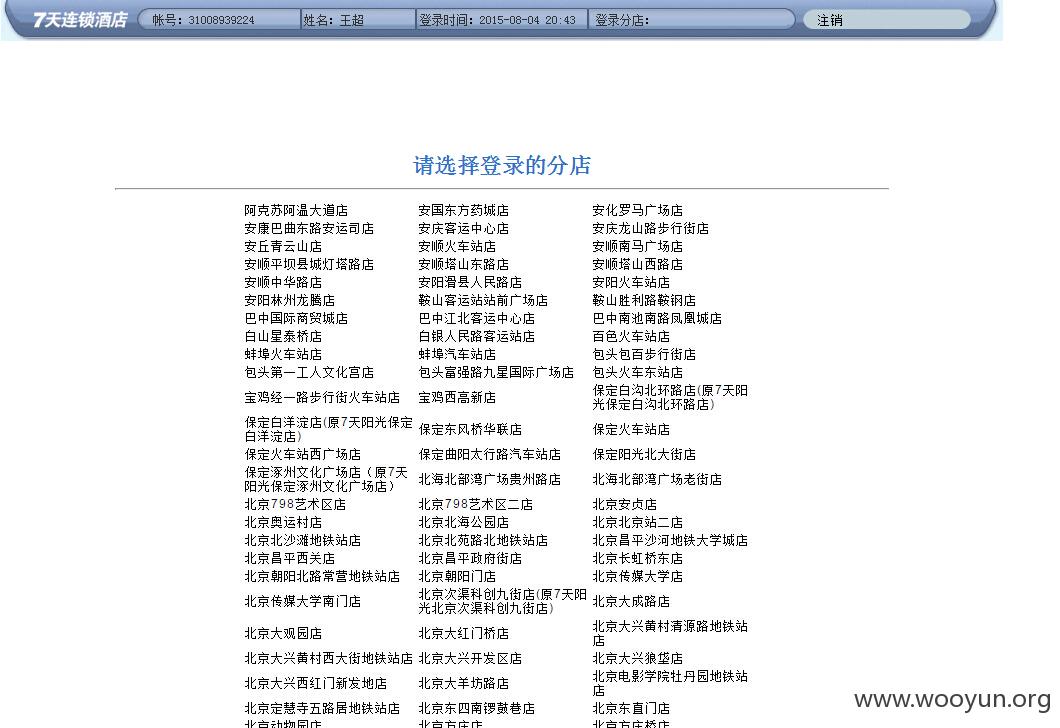Click the 7天连锁酒店 logo
1060x728 pixels.
pos(80,20)
